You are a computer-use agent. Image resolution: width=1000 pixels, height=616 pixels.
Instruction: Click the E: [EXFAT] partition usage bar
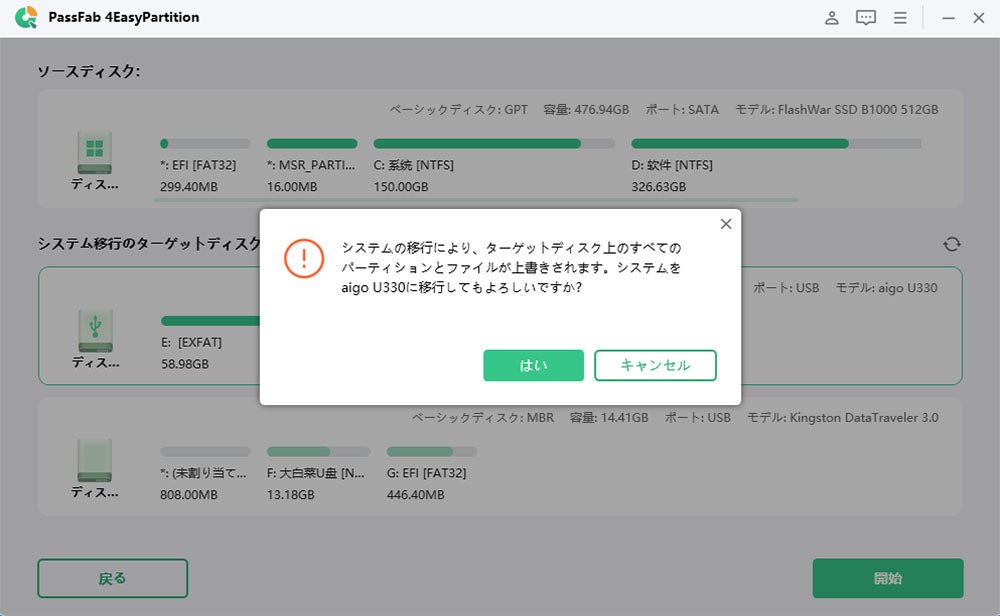point(210,321)
